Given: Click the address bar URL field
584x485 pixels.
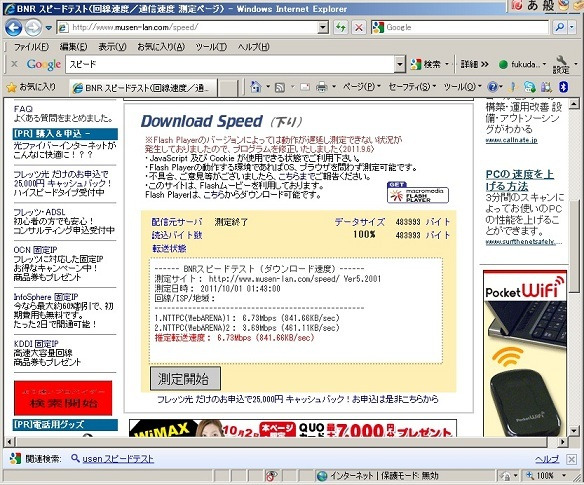Looking at the screenshot, I should [188, 27].
